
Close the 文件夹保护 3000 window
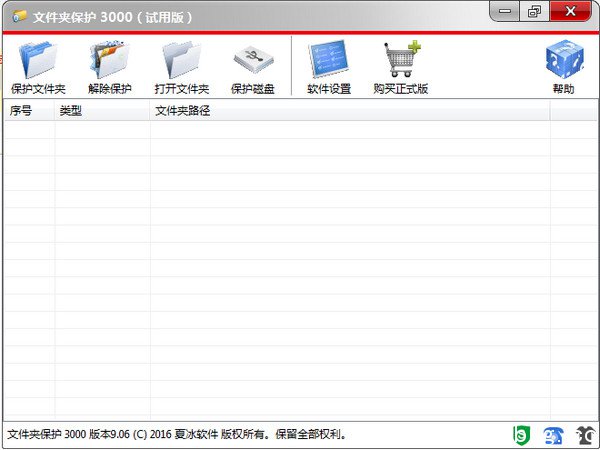[x=573, y=13]
